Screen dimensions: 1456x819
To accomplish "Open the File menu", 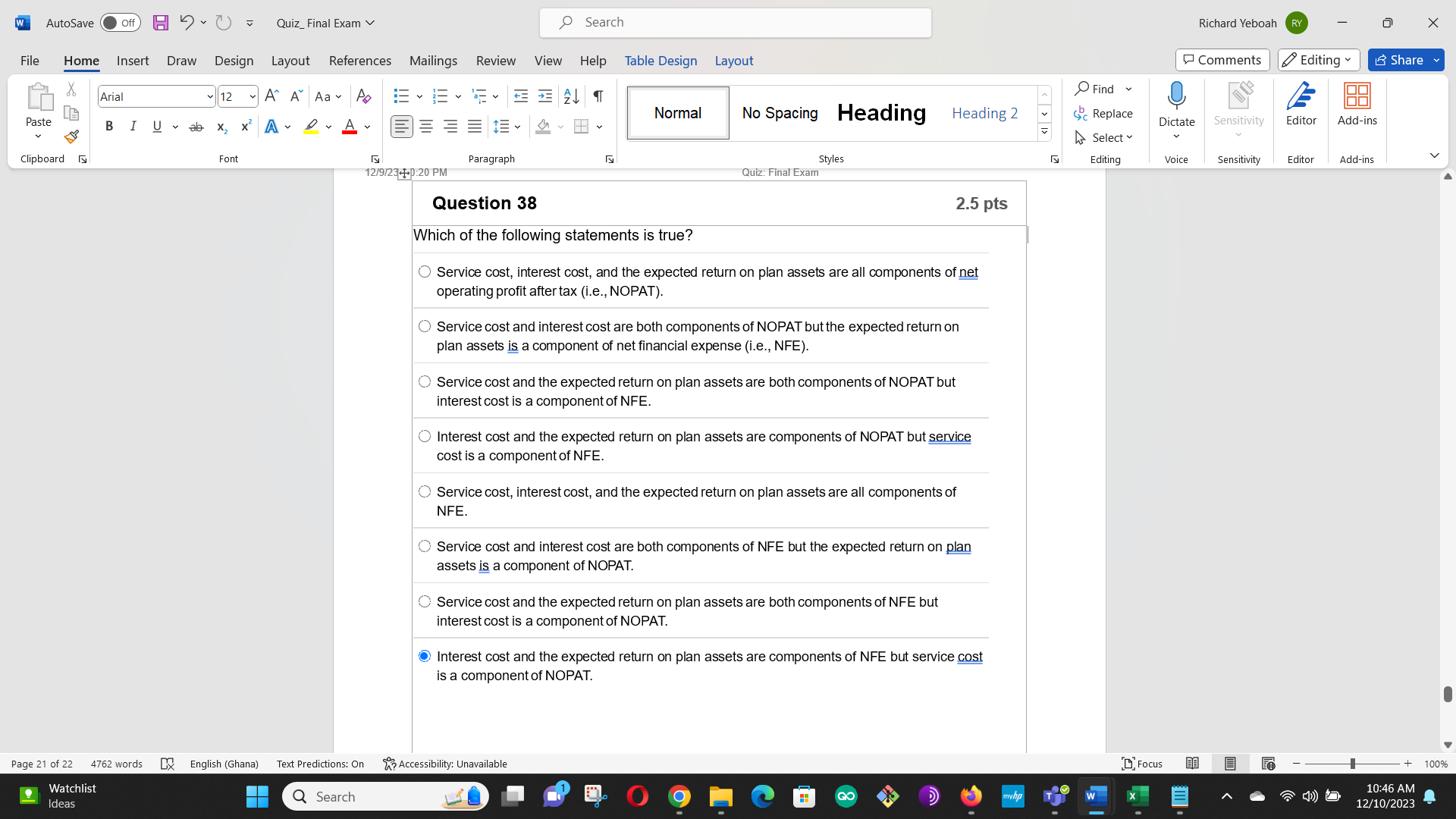I will [30, 61].
